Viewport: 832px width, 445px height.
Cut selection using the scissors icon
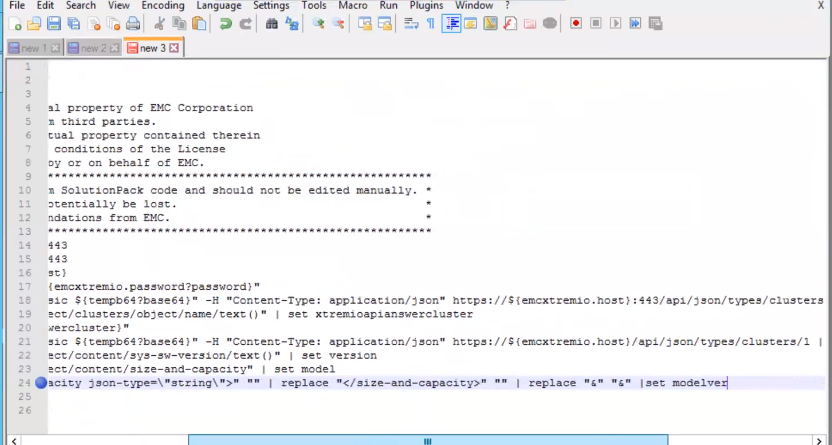[159, 24]
